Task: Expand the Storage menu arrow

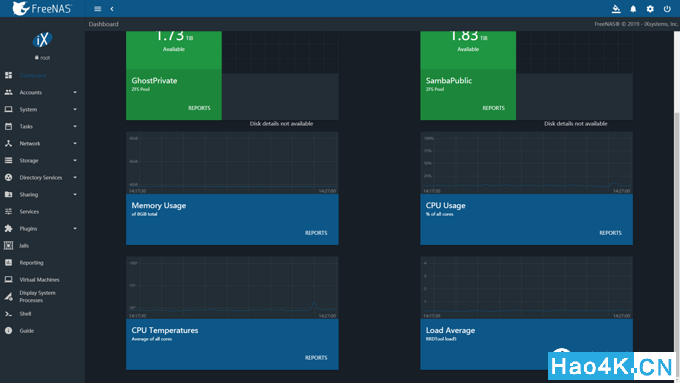Action: [75, 160]
